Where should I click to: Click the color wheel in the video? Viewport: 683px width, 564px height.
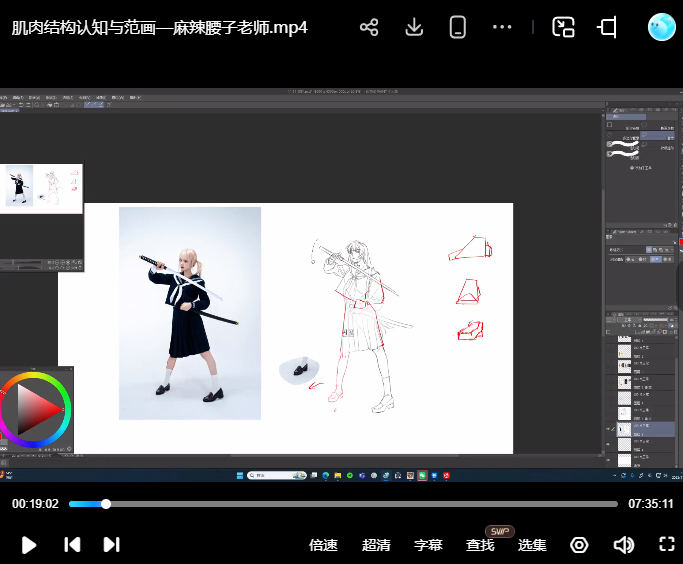35,408
